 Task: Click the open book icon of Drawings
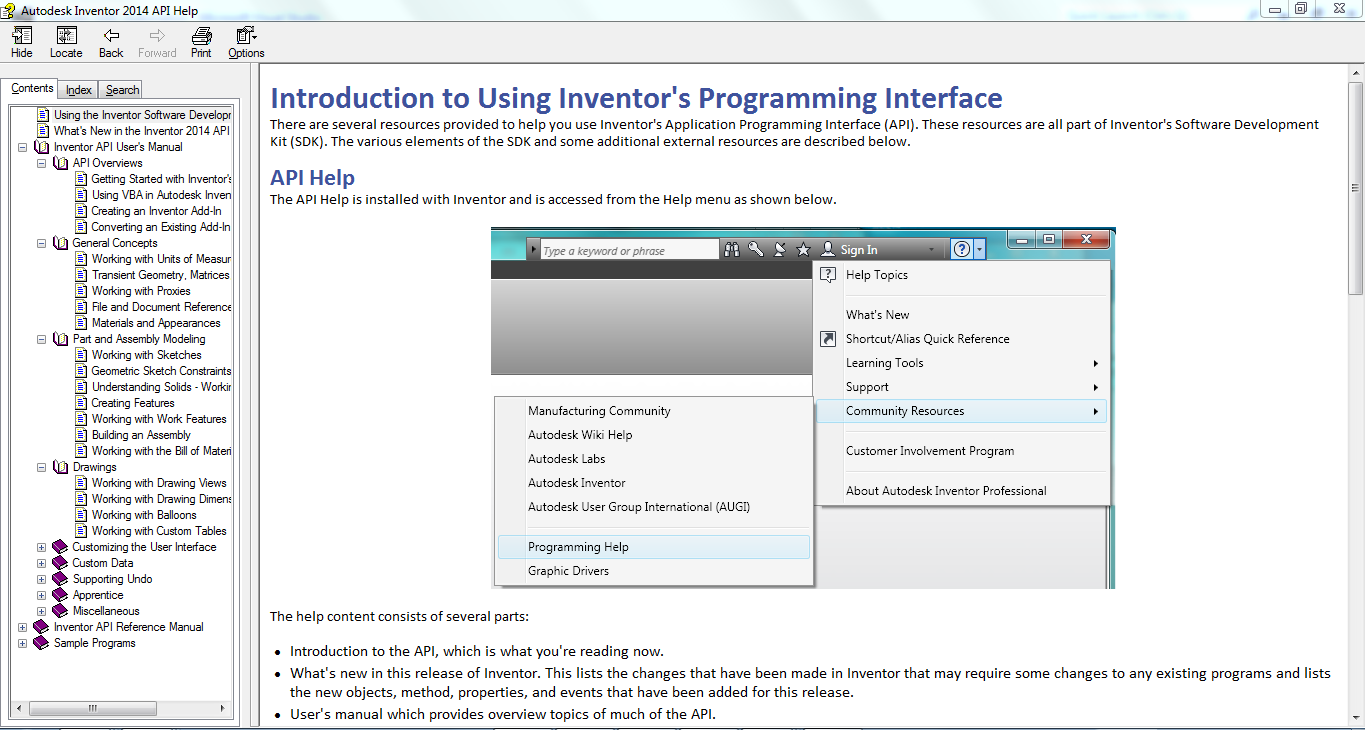click(61, 467)
